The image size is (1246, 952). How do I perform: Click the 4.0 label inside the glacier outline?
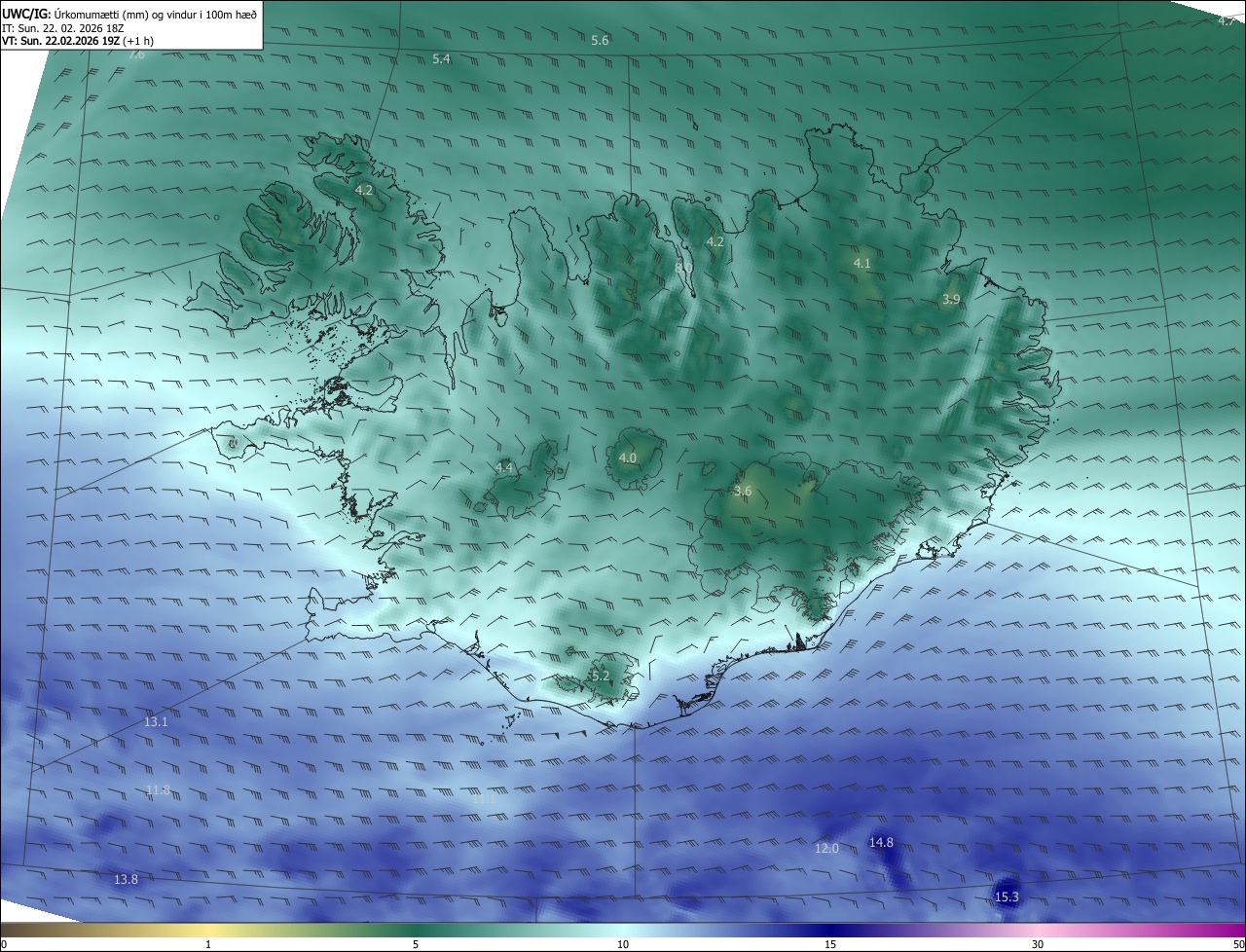coord(627,458)
